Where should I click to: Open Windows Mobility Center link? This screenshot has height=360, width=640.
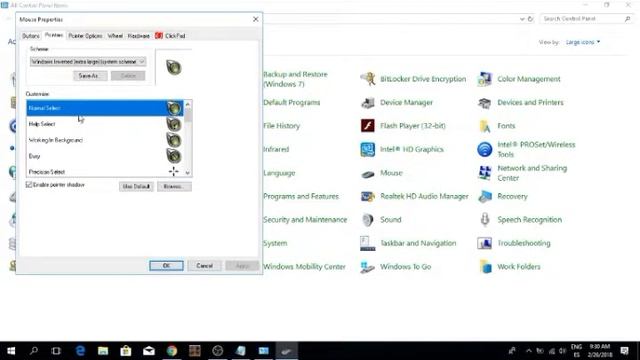coord(304,267)
